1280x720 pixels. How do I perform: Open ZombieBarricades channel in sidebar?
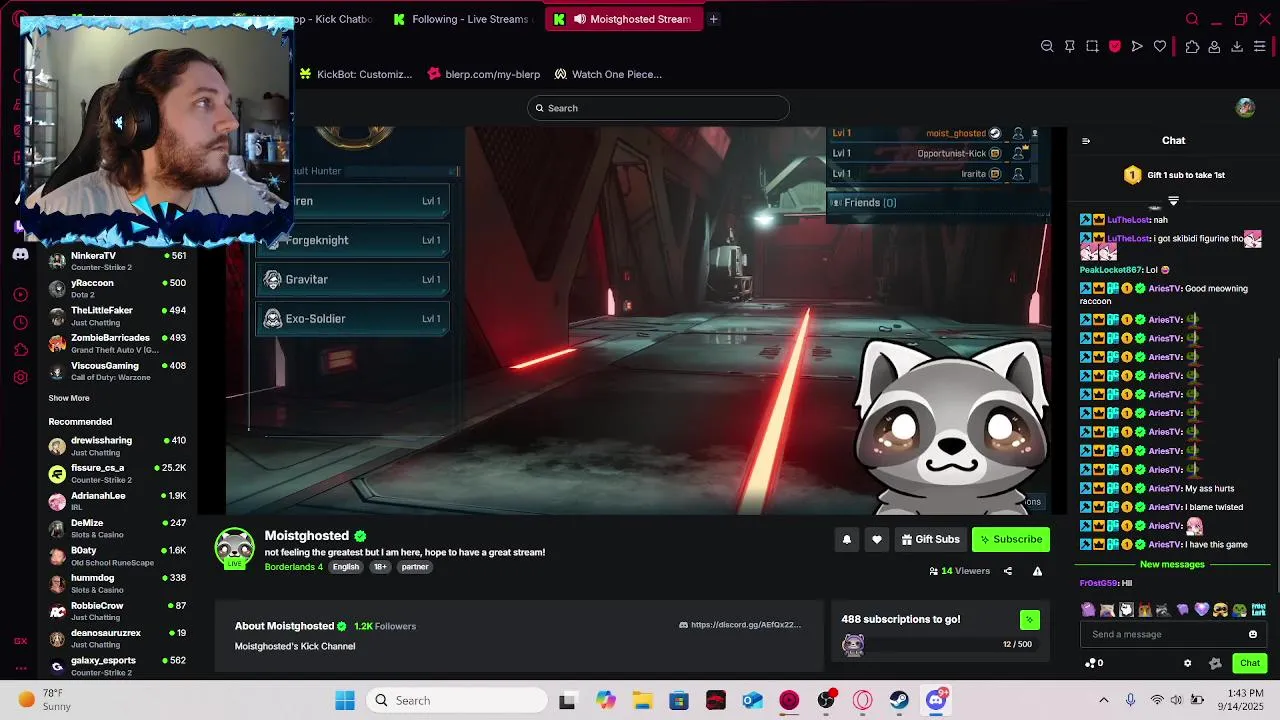click(x=117, y=343)
